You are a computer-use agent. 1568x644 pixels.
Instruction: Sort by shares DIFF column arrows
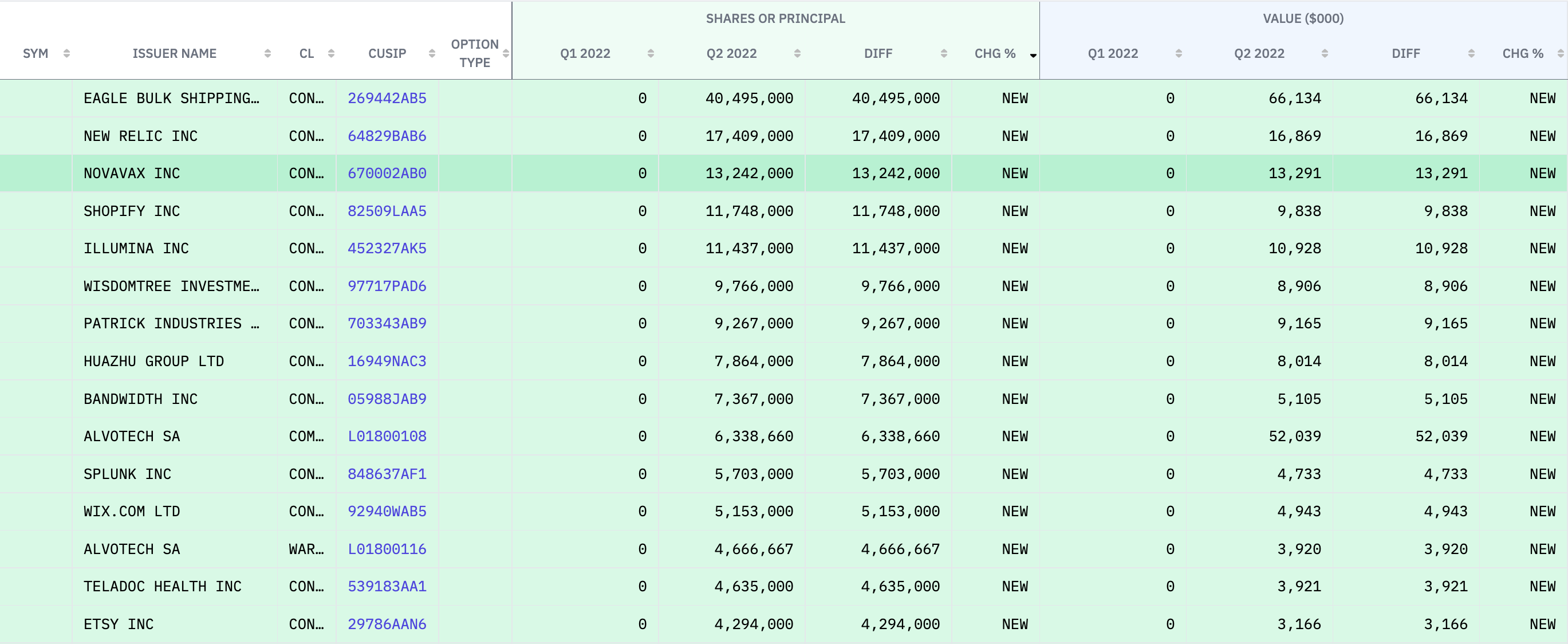click(943, 54)
